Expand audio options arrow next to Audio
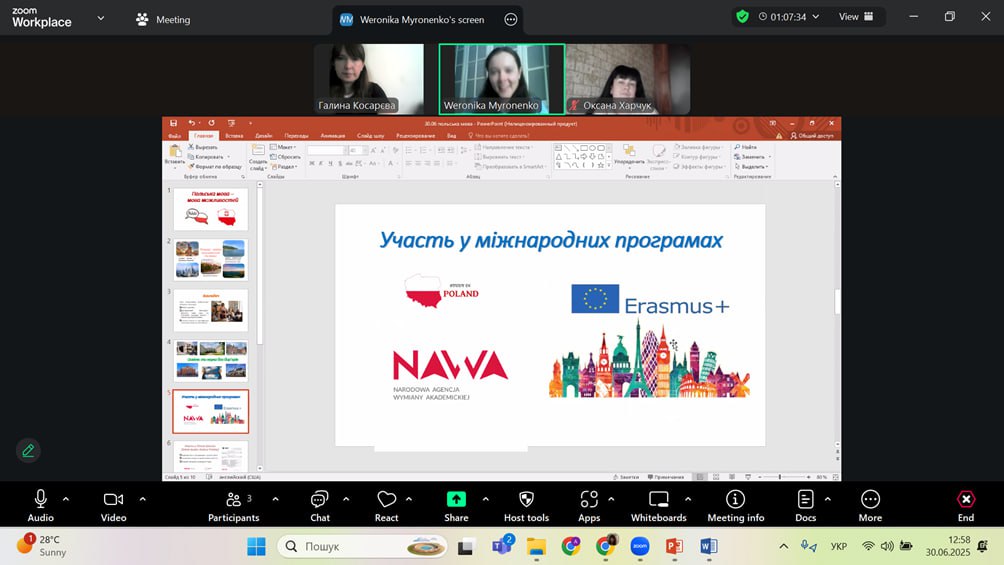 point(66,499)
